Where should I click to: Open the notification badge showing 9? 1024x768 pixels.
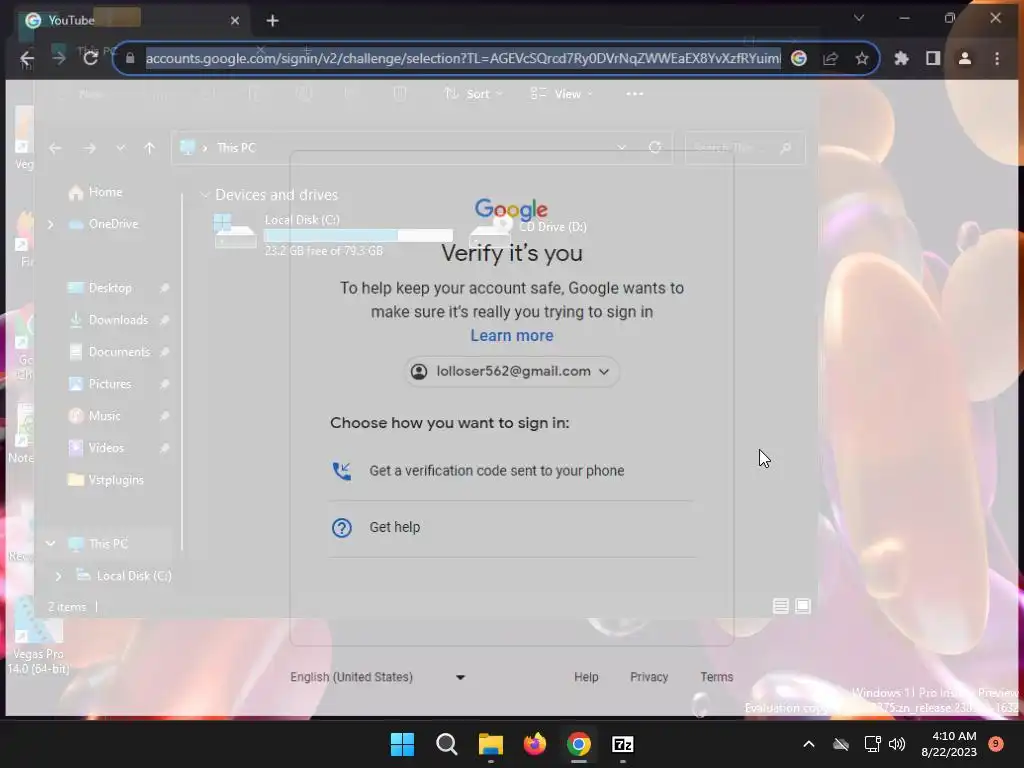click(x=995, y=744)
